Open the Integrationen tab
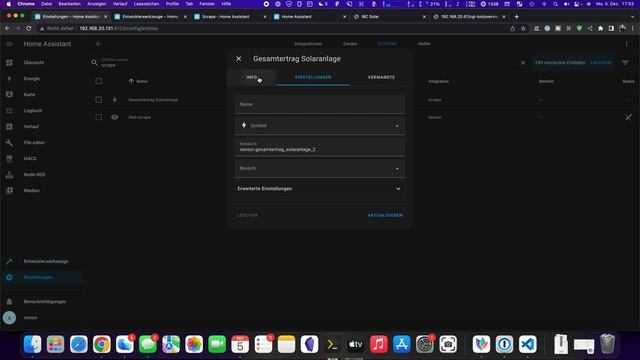 pyautogui.click(x=308, y=44)
